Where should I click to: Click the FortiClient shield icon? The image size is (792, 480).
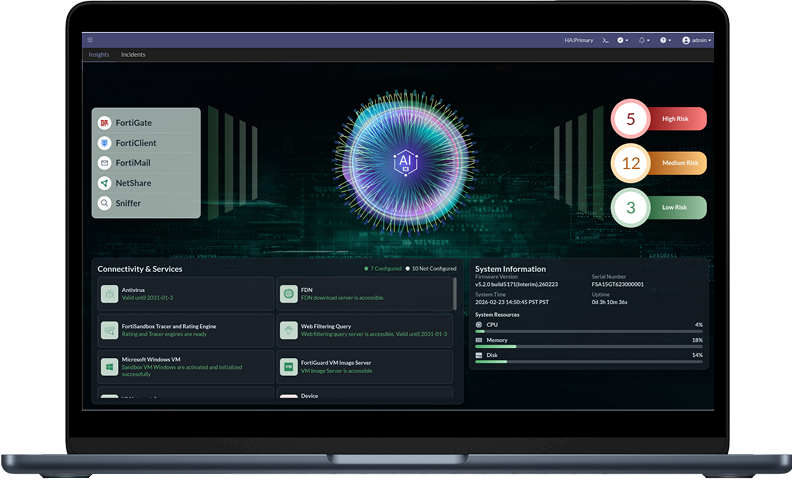point(105,143)
